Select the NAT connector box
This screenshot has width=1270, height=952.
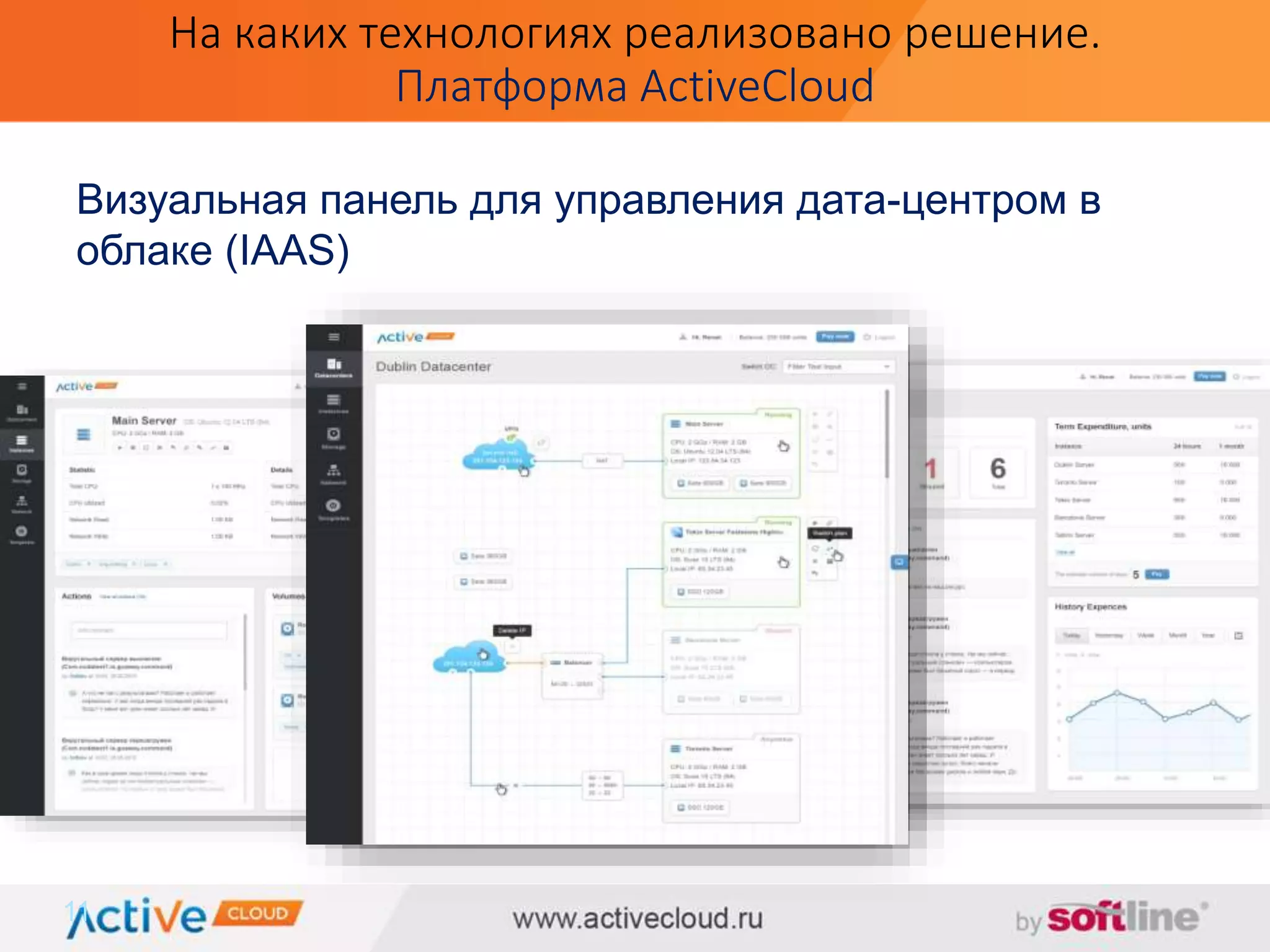[x=602, y=461]
